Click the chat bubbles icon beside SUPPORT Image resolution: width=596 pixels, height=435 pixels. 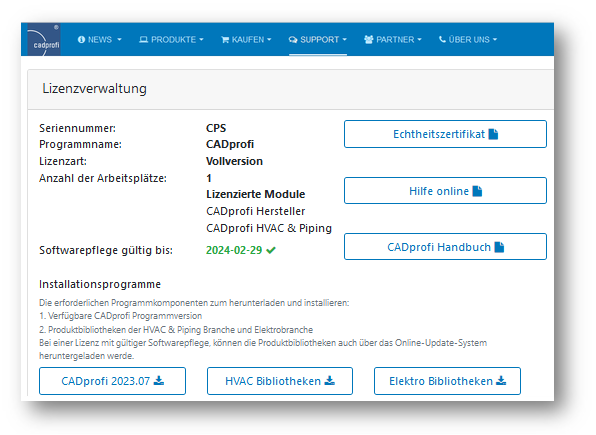tap(293, 40)
